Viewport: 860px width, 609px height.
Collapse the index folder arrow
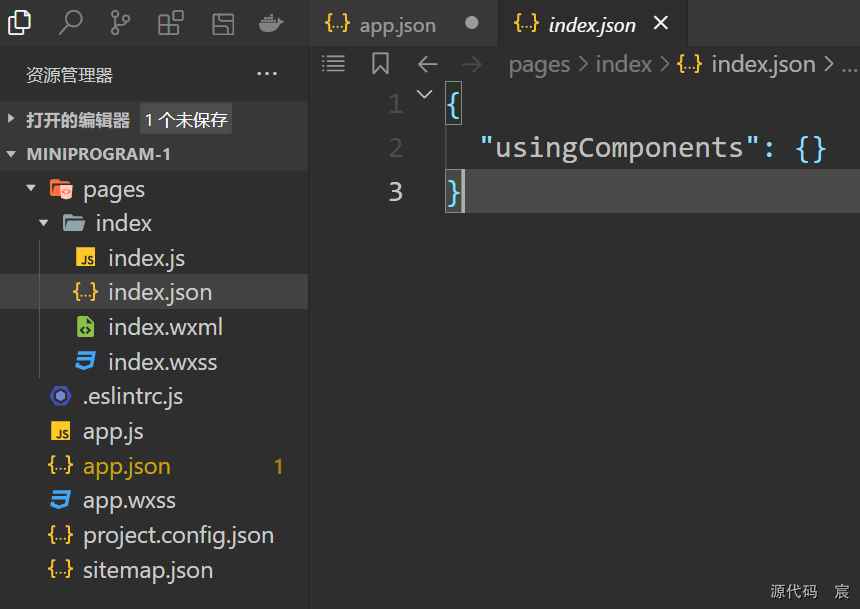[x=44, y=223]
